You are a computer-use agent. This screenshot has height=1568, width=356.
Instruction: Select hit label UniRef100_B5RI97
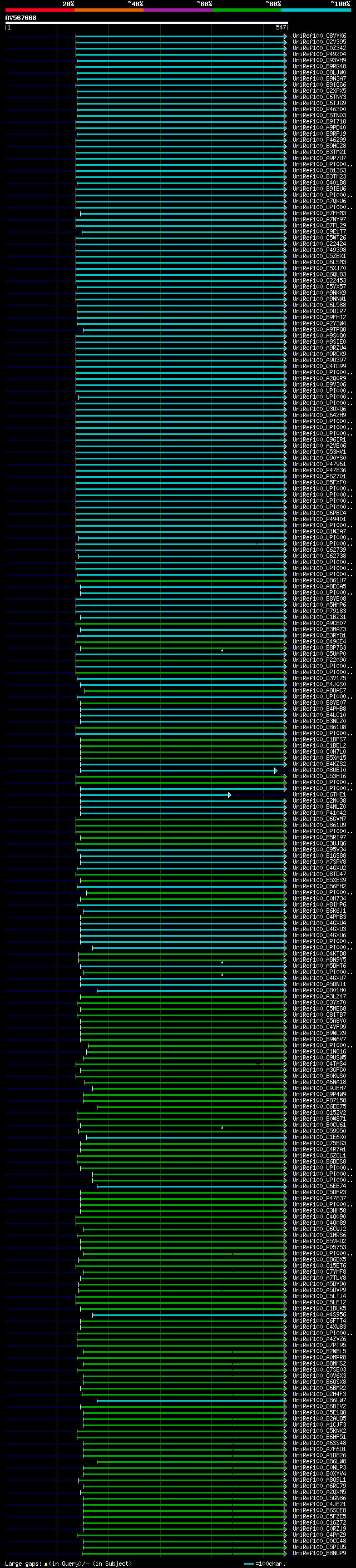(319, 838)
